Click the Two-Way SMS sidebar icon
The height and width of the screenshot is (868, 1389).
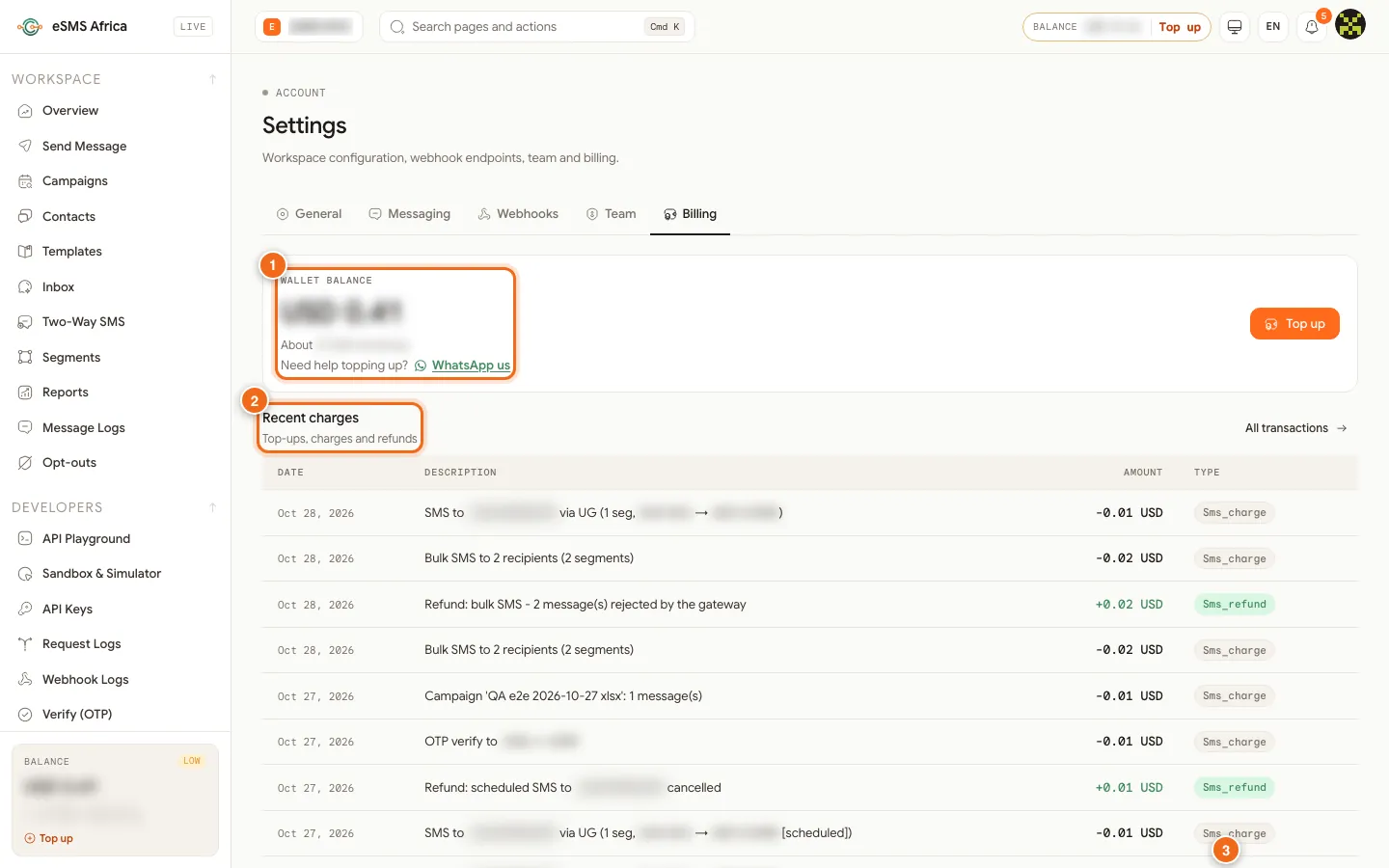26,322
